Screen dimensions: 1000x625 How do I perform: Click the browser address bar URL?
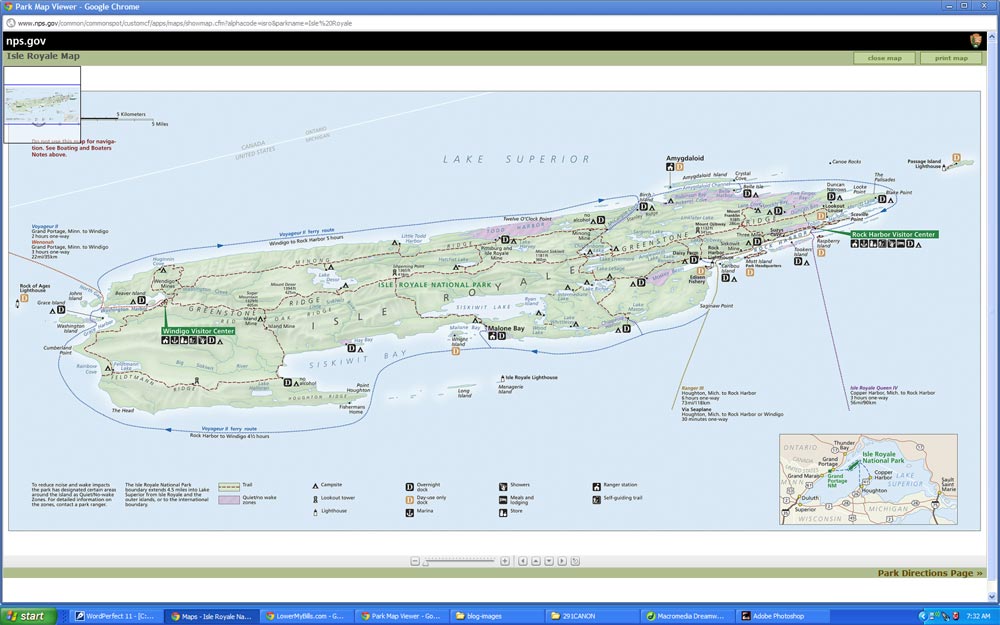(x=185, y=23)
